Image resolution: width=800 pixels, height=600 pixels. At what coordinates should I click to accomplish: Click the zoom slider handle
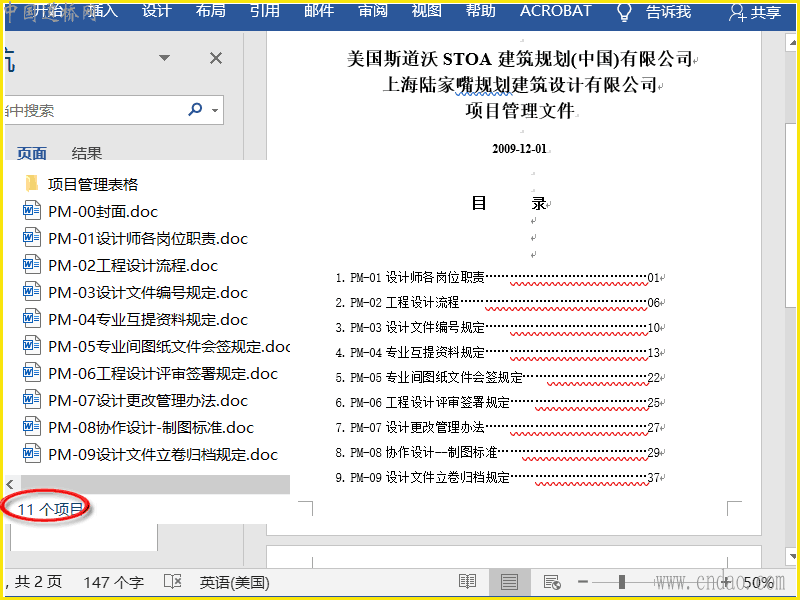(621, 582)
